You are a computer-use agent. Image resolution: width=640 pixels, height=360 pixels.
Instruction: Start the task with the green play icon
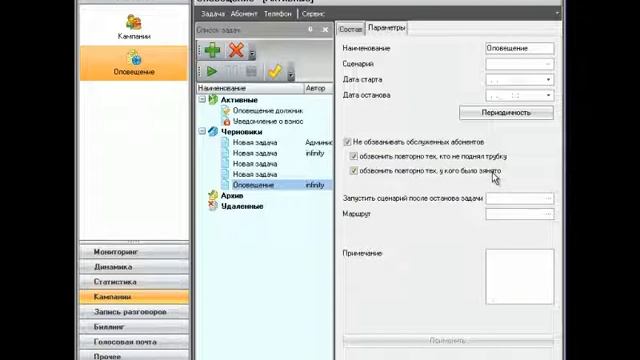pos(211,72)
